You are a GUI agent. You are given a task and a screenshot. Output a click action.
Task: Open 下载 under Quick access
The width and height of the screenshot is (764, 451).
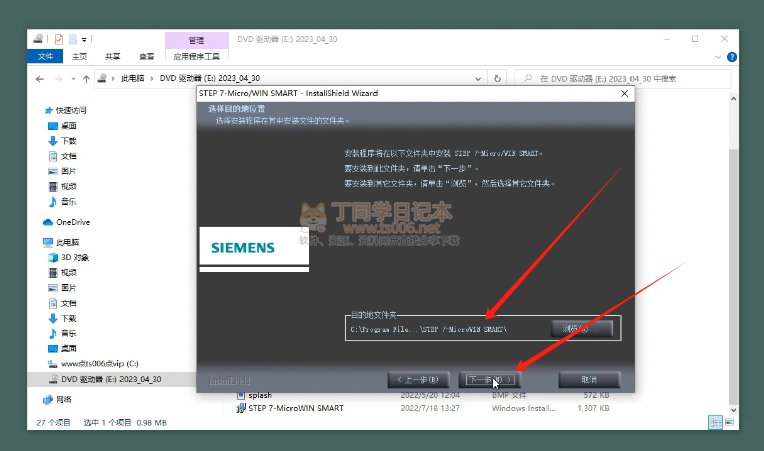(62, 141)
